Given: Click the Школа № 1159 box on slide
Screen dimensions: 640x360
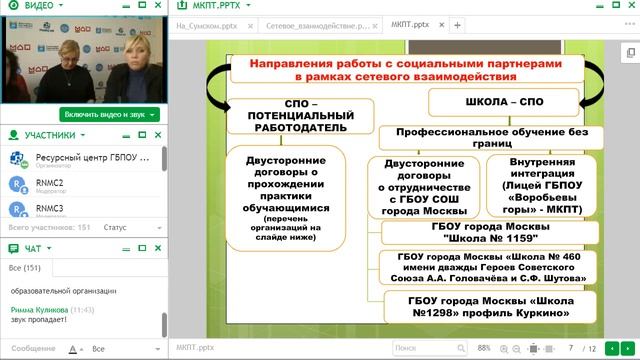Looking at the screenshot, I should click(490, 232).
